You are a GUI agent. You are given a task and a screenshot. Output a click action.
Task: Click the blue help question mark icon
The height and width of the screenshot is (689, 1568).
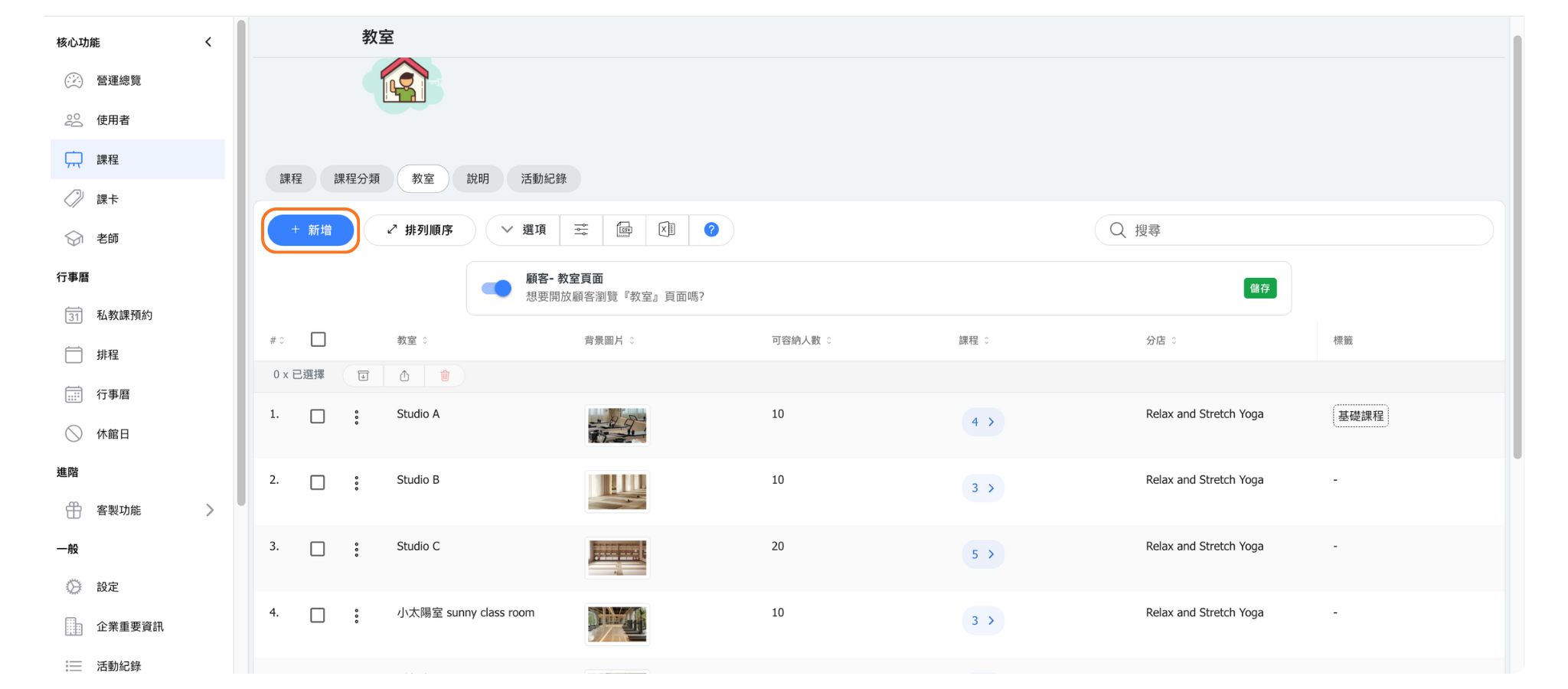point(711,230)
